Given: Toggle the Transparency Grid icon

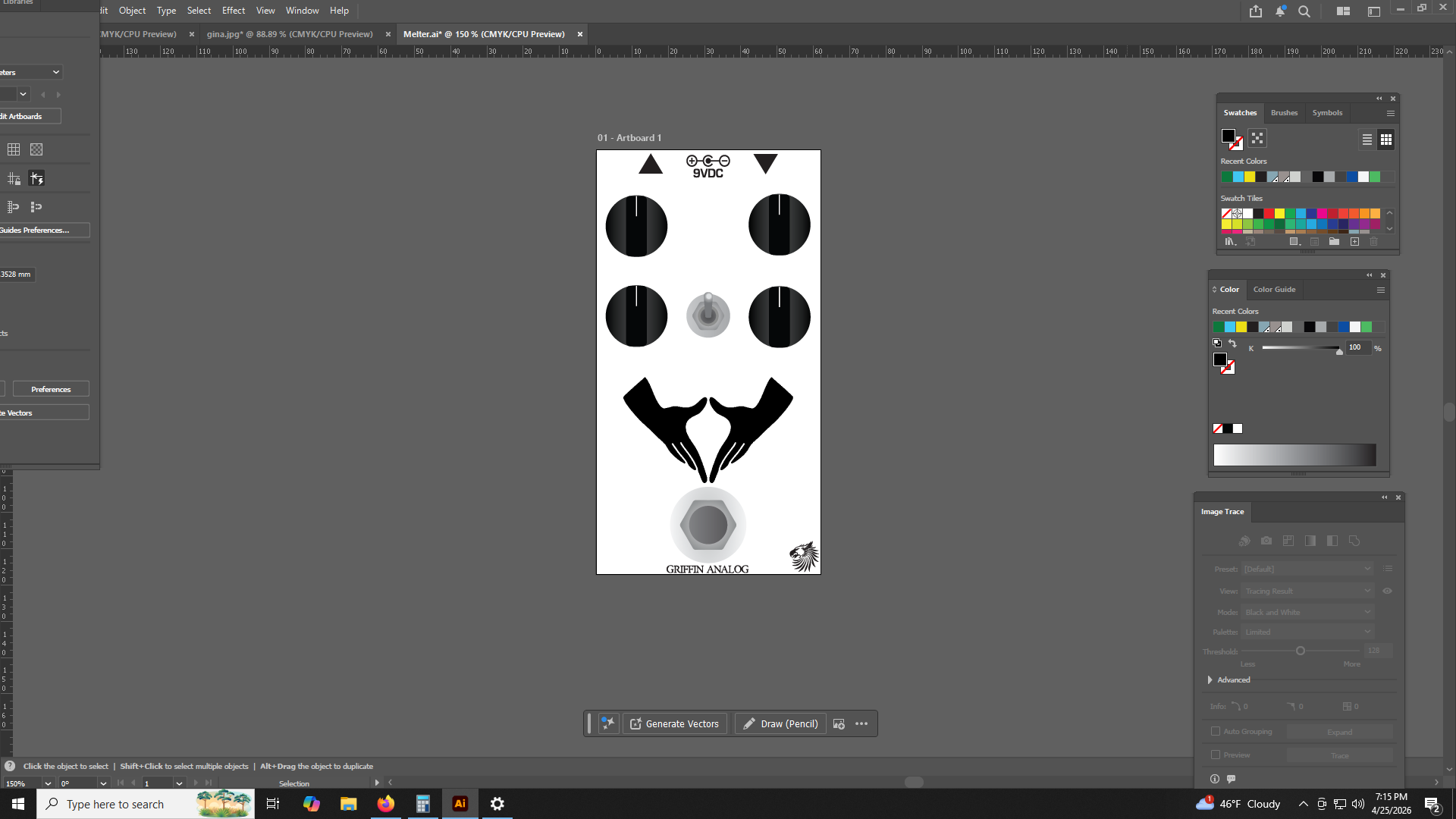Looking at the screenshot, I should coord(36,149).
